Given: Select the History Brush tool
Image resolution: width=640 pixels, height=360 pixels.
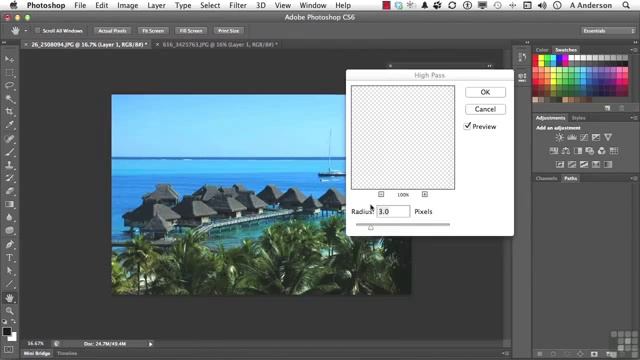Looking at the screenshot, I should (x=9, y=178).
